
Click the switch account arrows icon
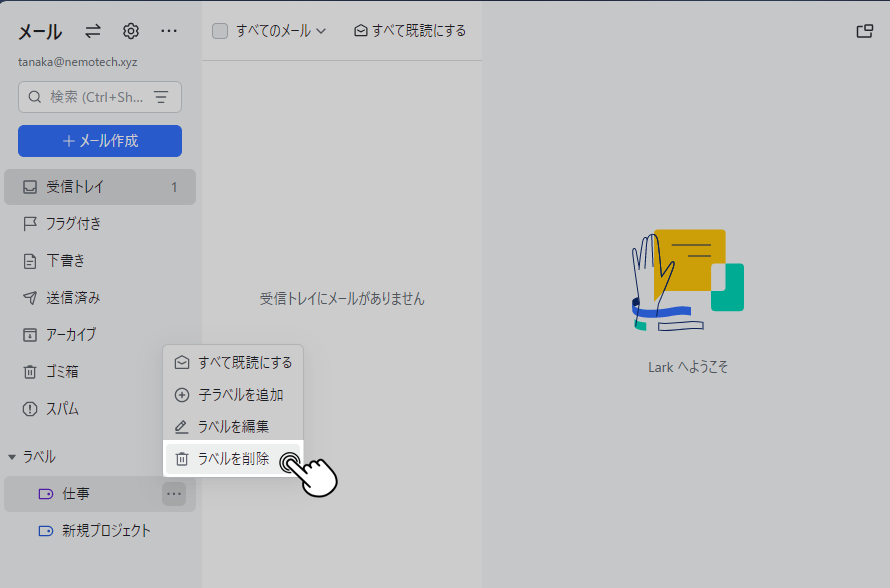pos(93,31)
